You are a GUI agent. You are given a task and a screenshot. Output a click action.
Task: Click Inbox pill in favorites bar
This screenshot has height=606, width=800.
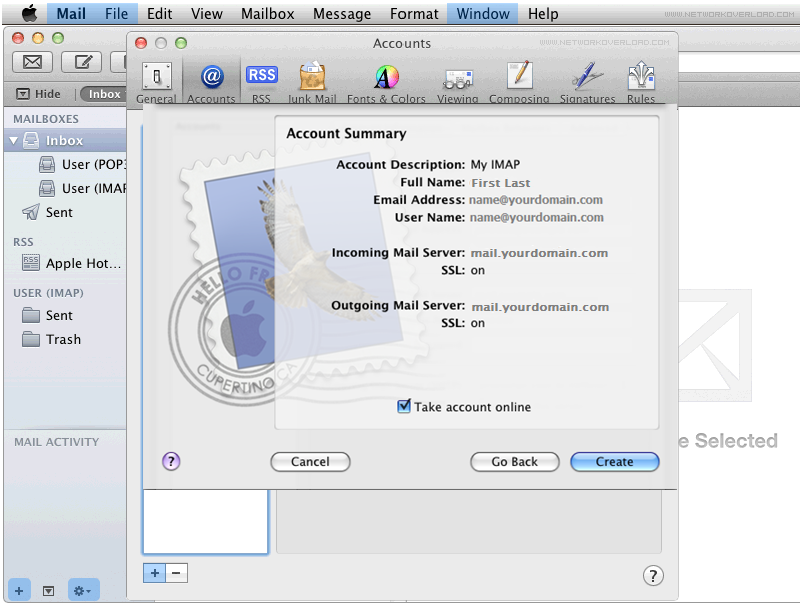104,94
